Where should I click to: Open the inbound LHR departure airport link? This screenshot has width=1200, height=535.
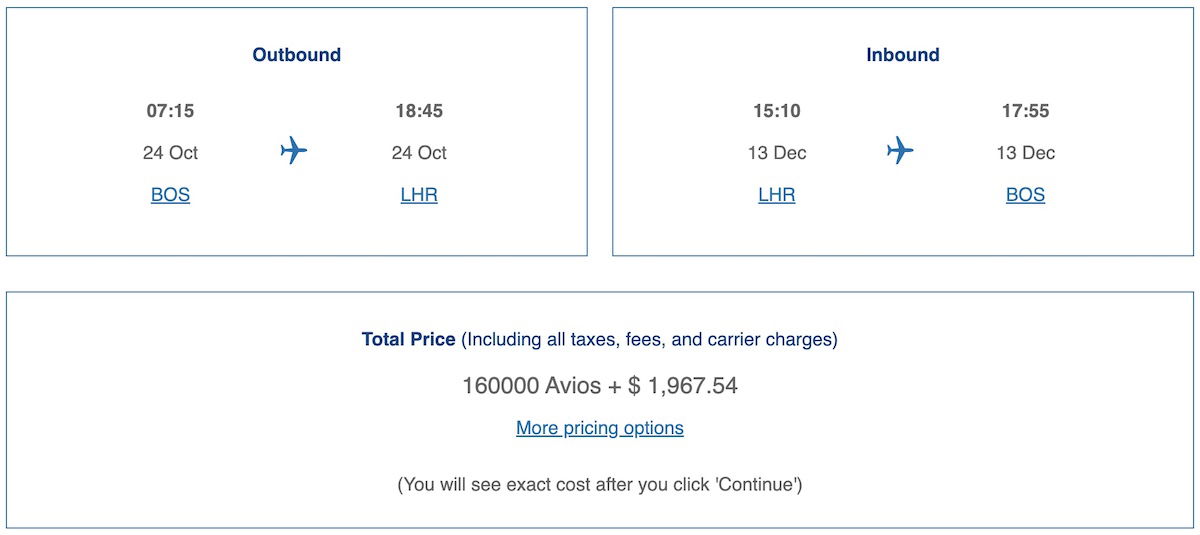click(x=777, y=195)
